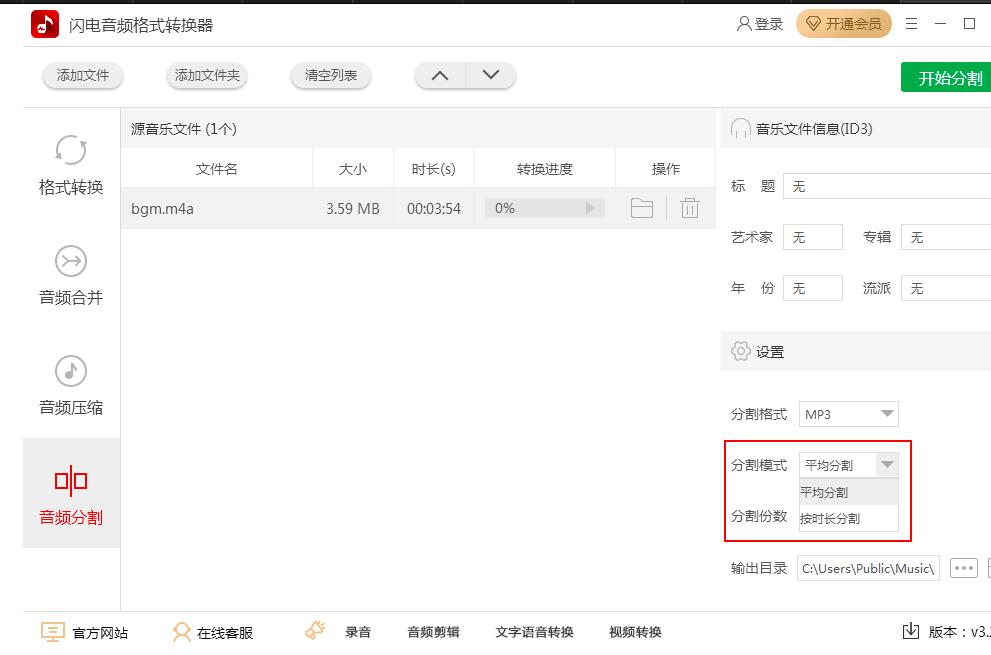Delete bgm.m4a with trash icon

(690, 208)
